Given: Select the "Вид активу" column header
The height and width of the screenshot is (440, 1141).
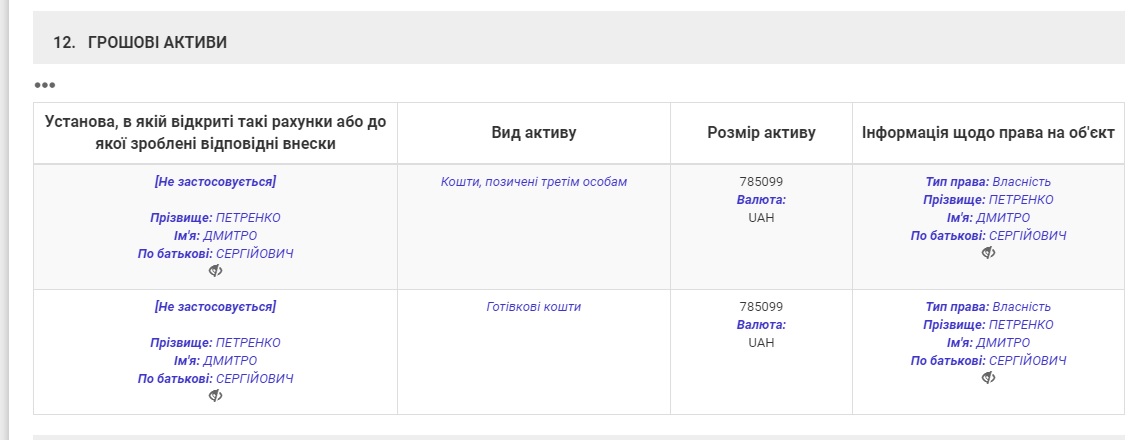Looking at the screenshot, I should [534, 133].
